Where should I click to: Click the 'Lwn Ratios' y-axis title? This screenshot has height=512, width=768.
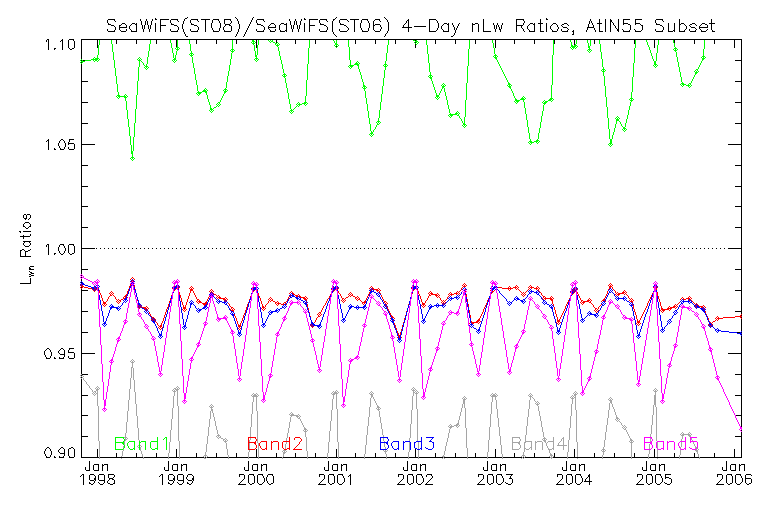(x=26, y=248)
